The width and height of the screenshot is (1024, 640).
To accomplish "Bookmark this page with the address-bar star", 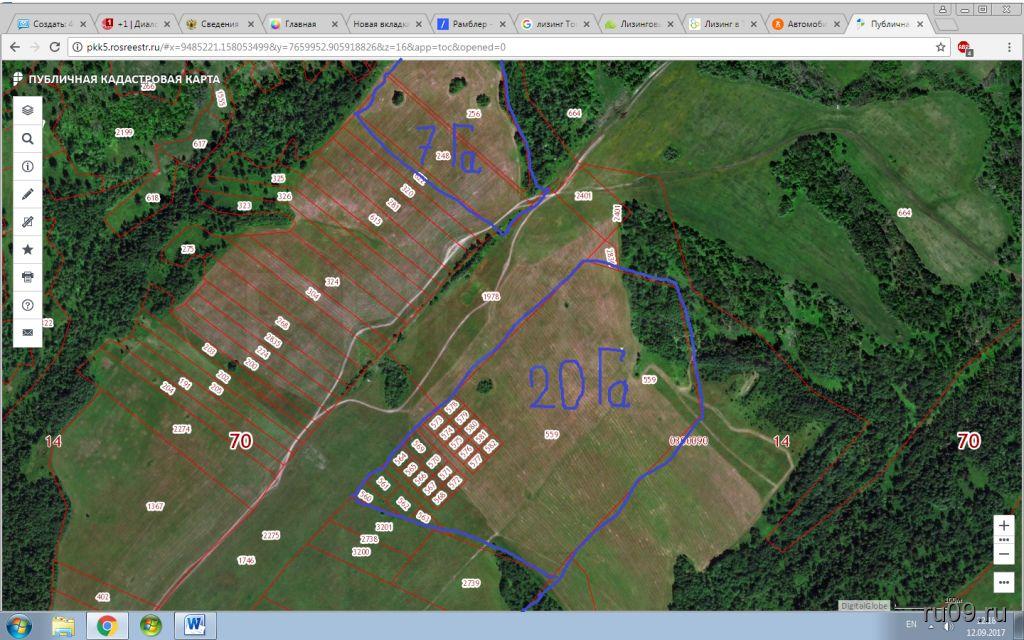I will (940, 47).
